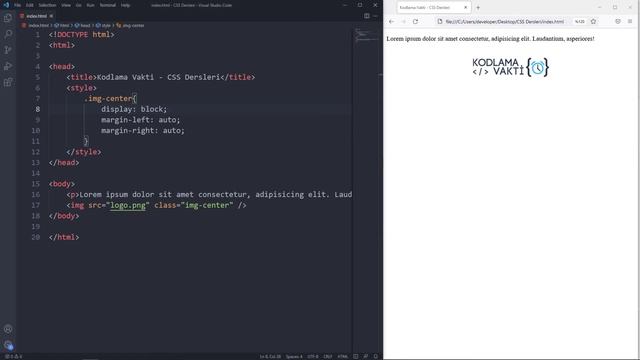Screen dimensions: 640x360
Task: Click the Firefox address bar URL
Action: (x=504, y=21)
